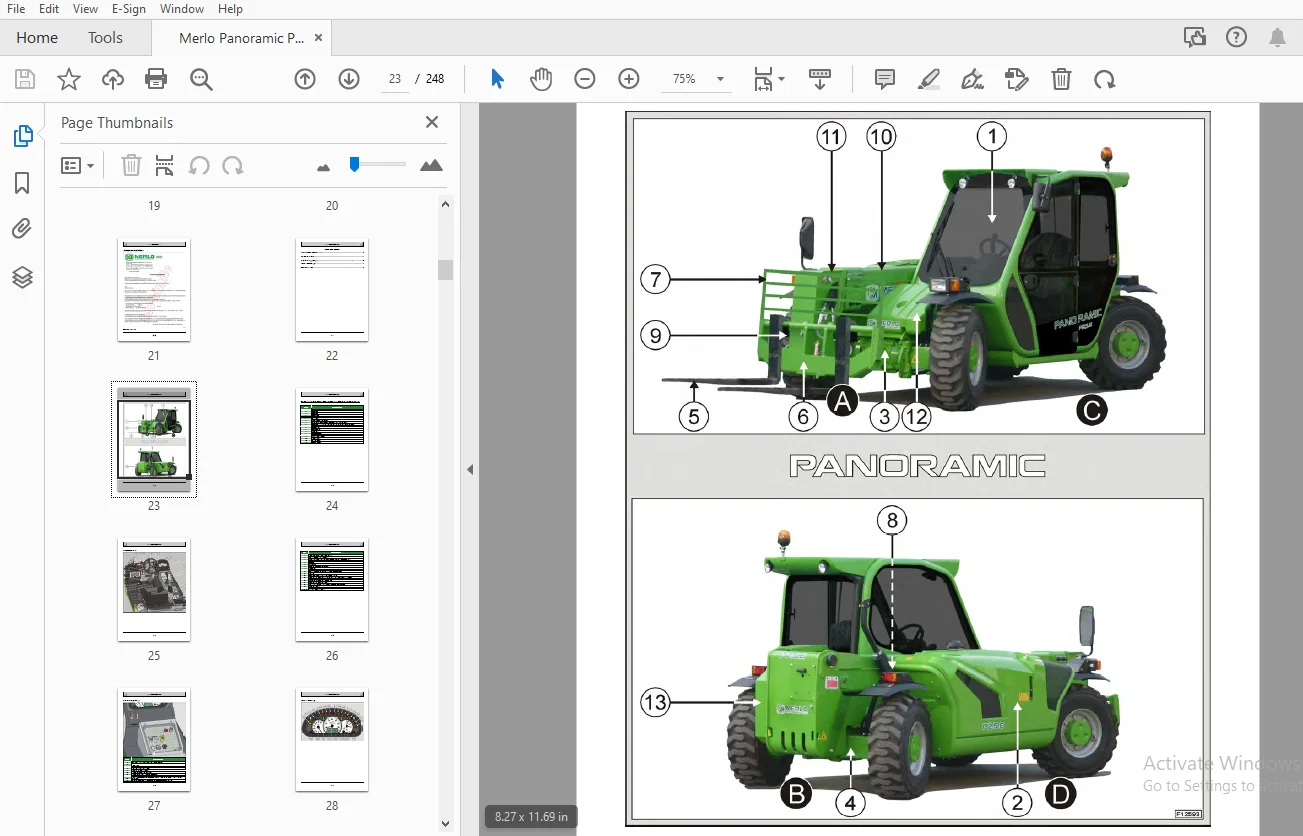Open the Window menu
Image resolution: width=1303 pixels, height=836 pixels.
(x=182, y=9)
